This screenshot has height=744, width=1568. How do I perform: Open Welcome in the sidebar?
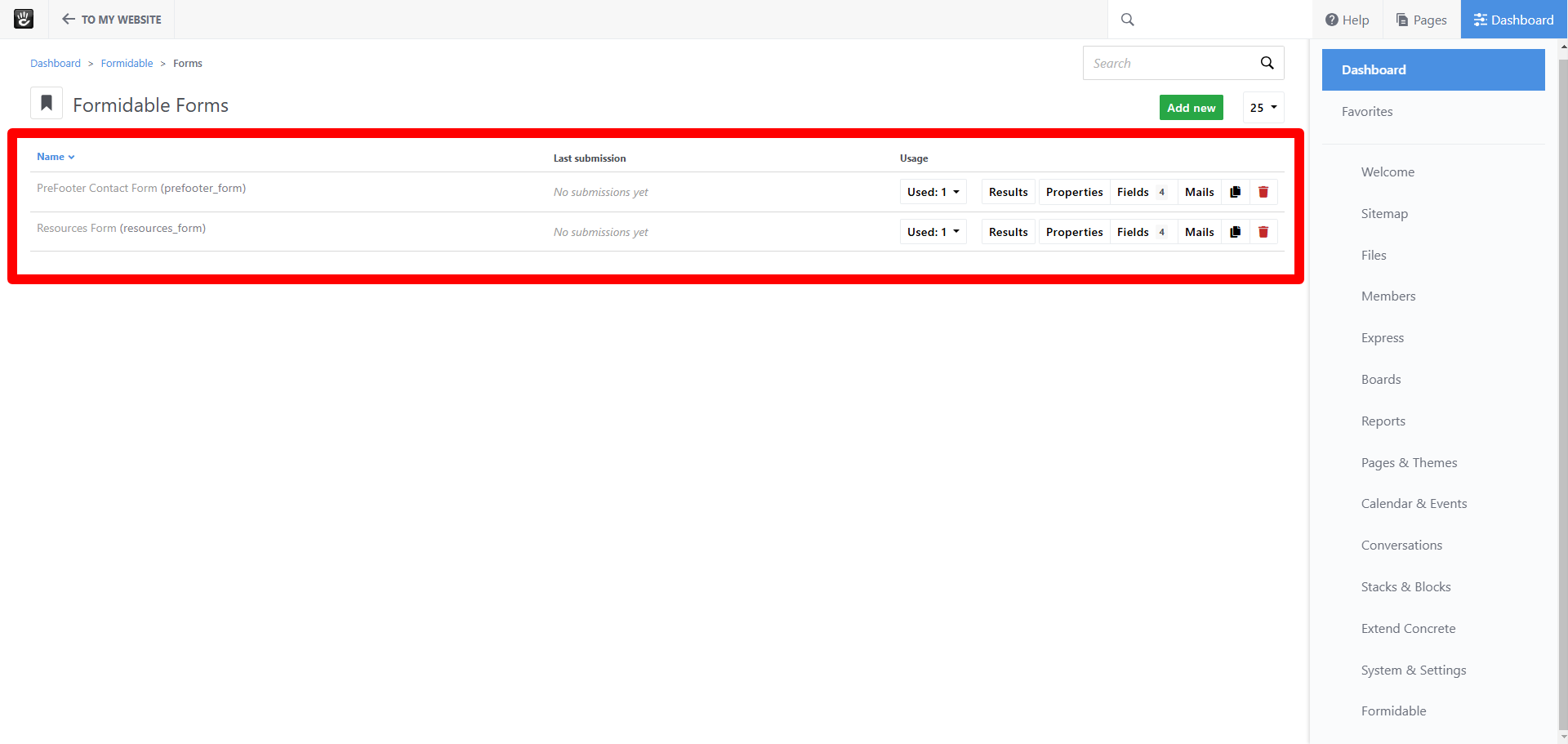(1388, 172)
